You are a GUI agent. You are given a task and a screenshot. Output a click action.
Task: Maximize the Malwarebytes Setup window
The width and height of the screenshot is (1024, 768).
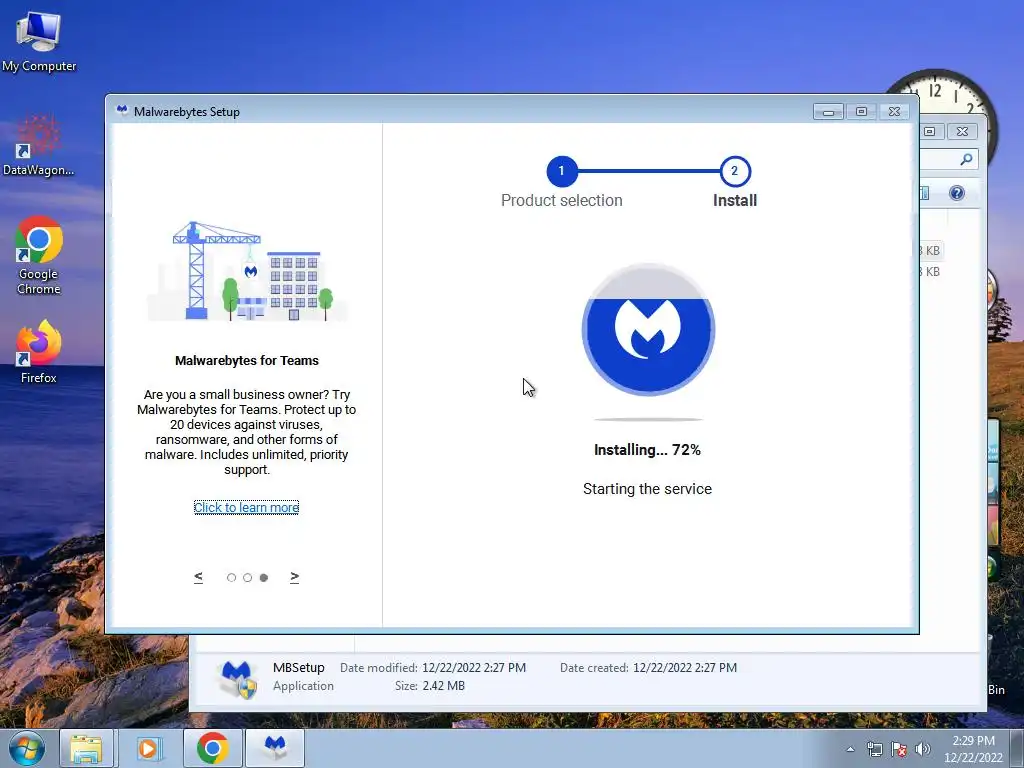(861, 112)
